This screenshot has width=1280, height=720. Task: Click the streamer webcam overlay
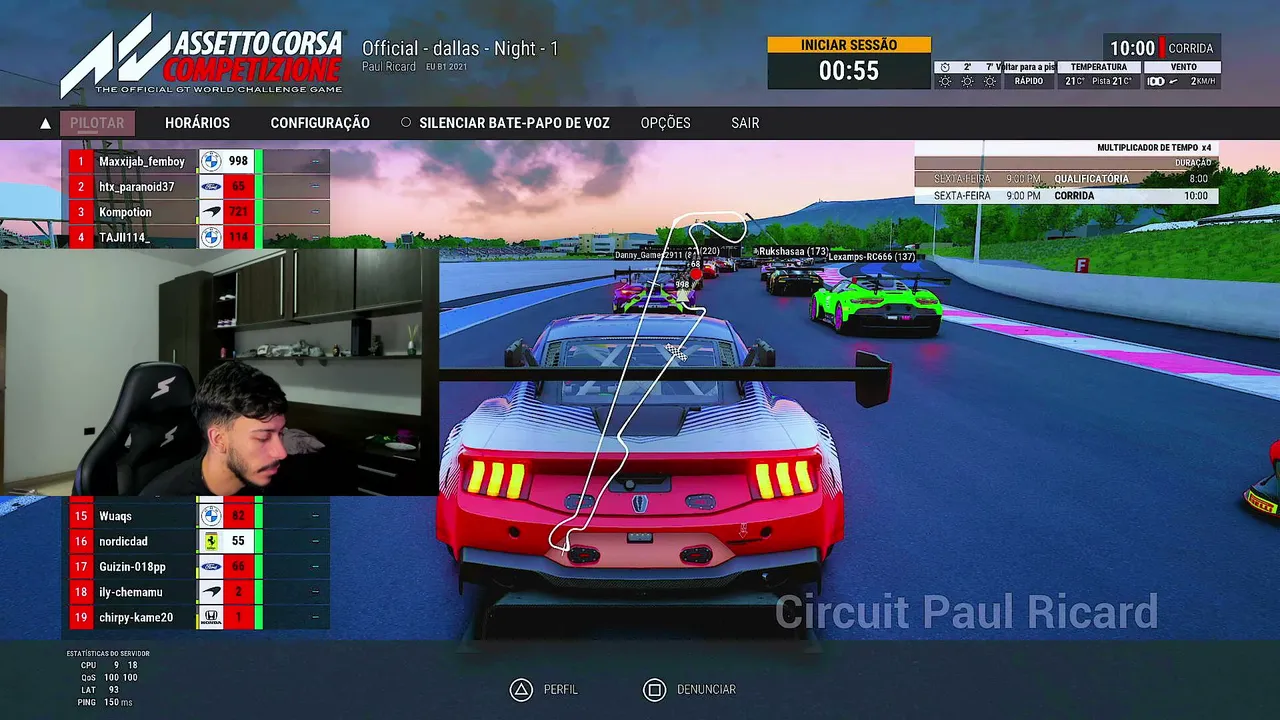(x=219, y=372)
